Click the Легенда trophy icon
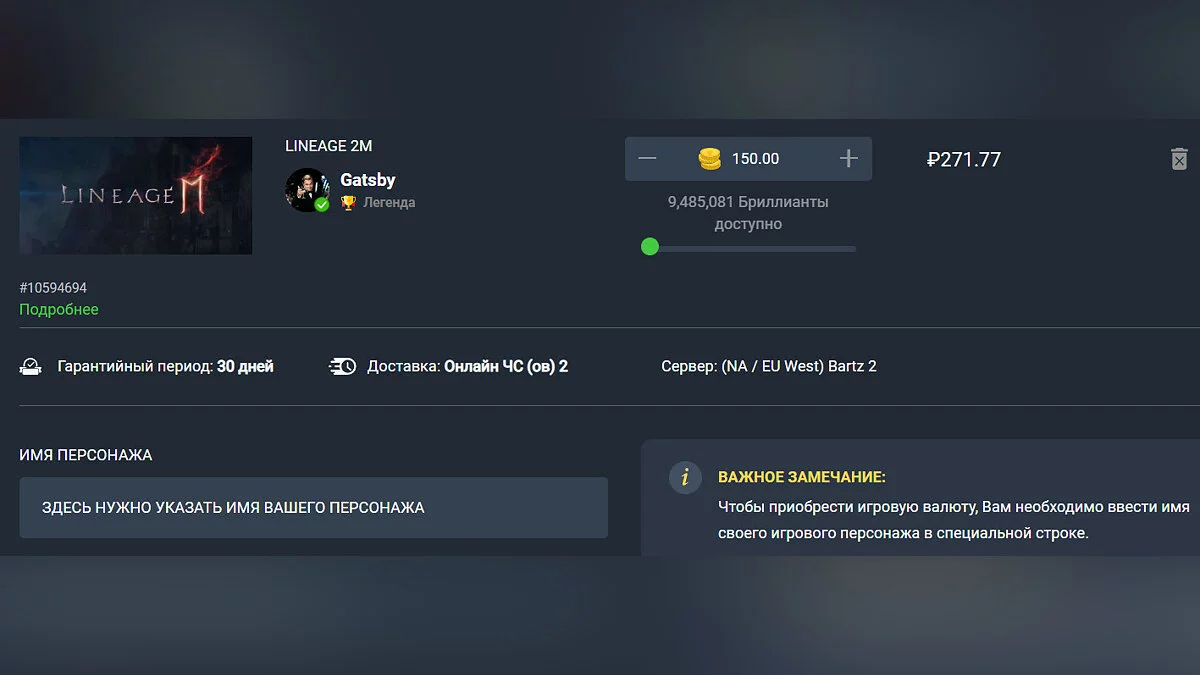This screenshot has width=1200, height=675. coord(348,203)
